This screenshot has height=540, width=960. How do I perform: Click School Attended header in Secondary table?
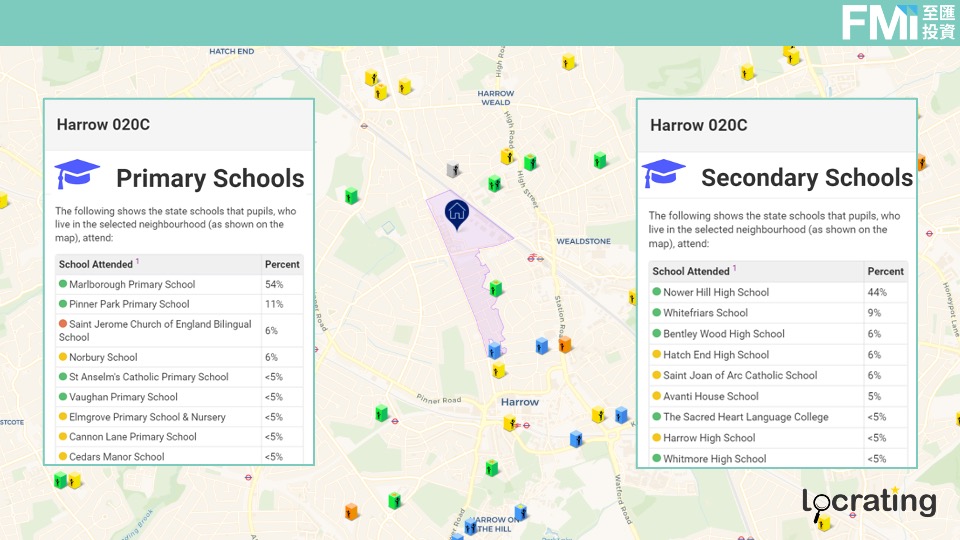click(691, 271)
